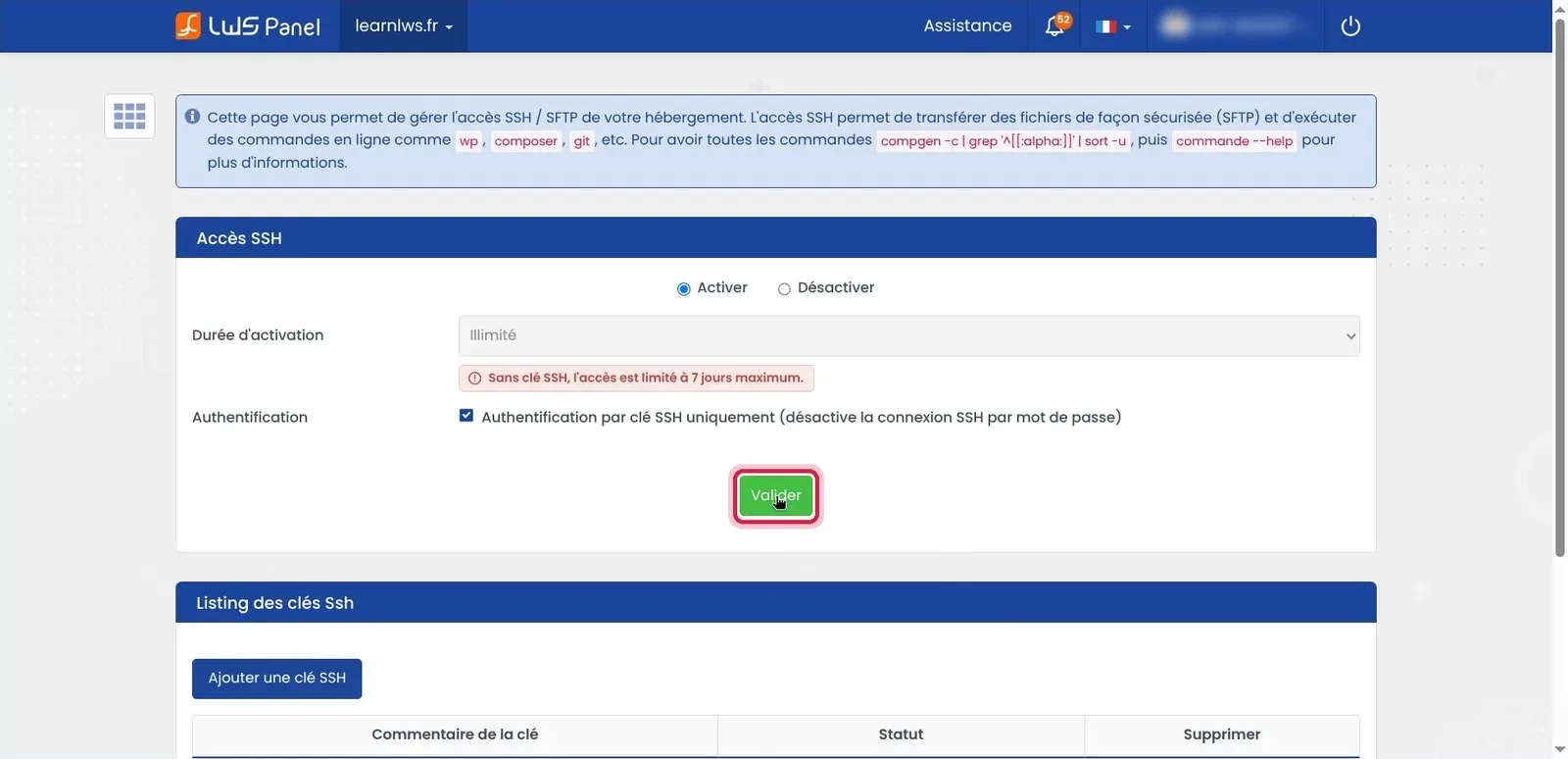
Task: Click the Authentification label
Action: tap(250, 418)
